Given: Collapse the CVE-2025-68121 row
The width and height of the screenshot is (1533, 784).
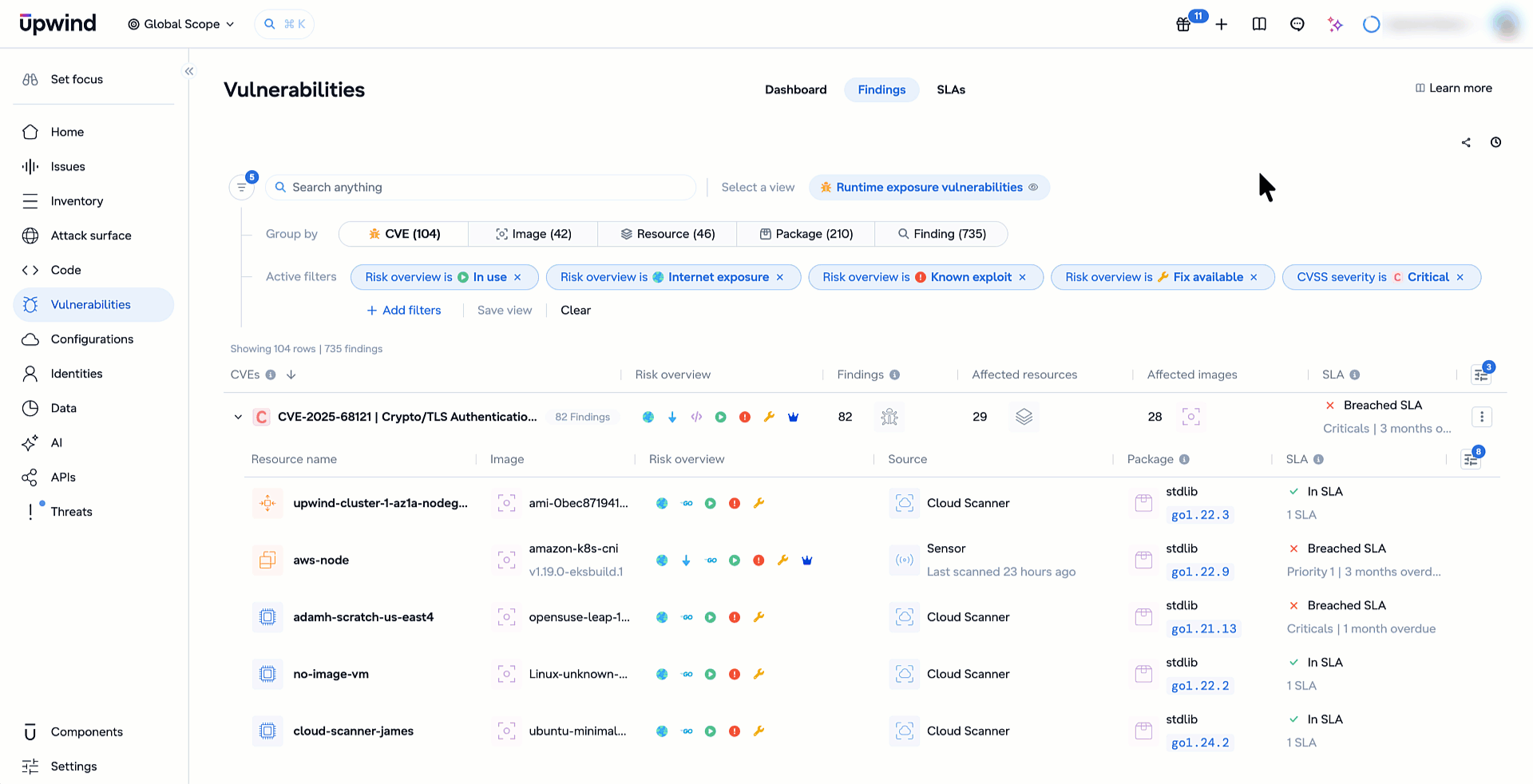Looking at the screenshot, I should pyautogui.click(x=238, y=417).
